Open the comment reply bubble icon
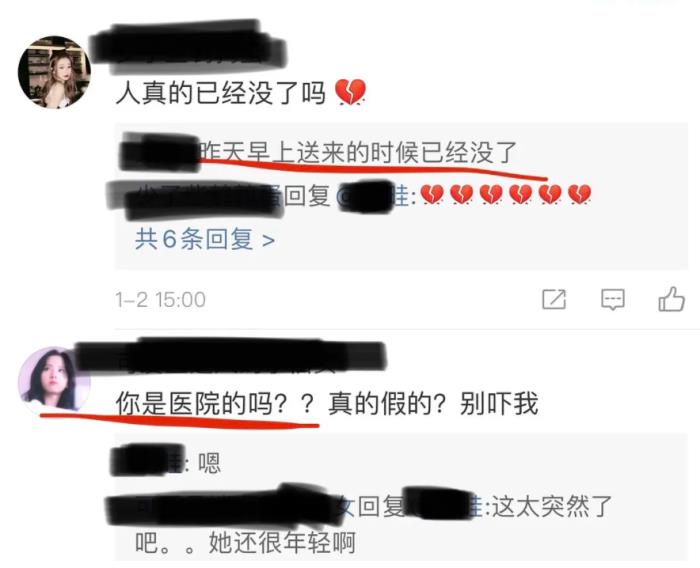 (612, 299)
